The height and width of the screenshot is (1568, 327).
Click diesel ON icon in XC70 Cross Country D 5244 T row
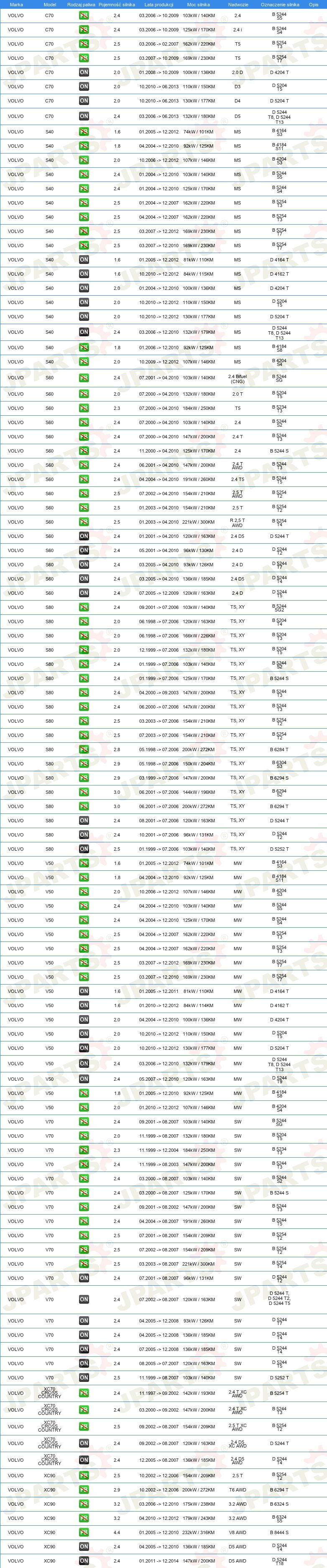84,1443
